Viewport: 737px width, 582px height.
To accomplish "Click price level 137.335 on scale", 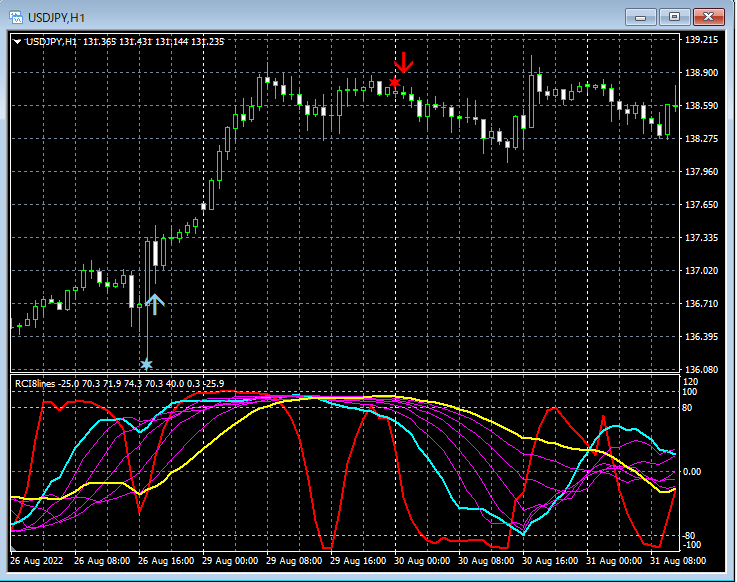I will click(701, 237).
